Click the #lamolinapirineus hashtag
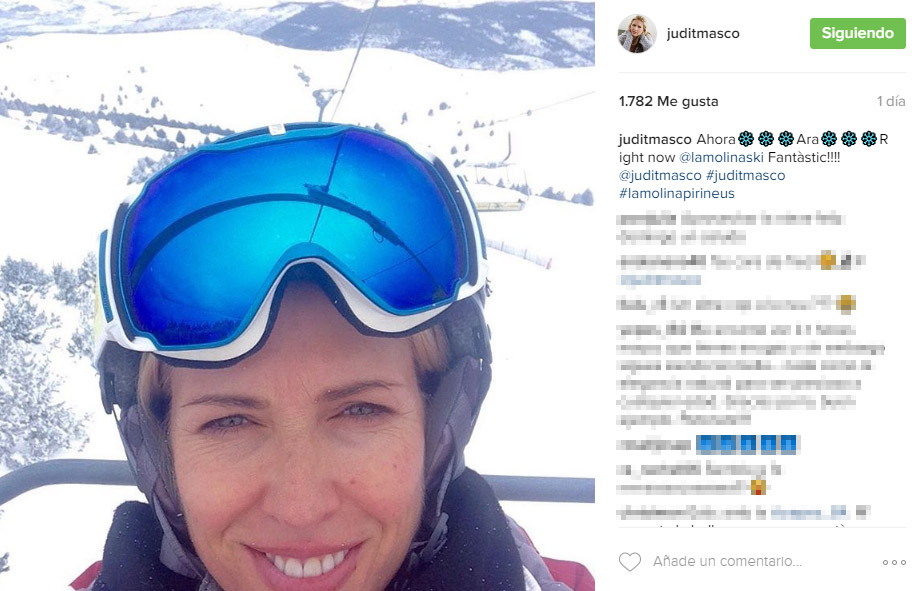Viewport: 912px width, 591px height. click(x=677, y=193)
